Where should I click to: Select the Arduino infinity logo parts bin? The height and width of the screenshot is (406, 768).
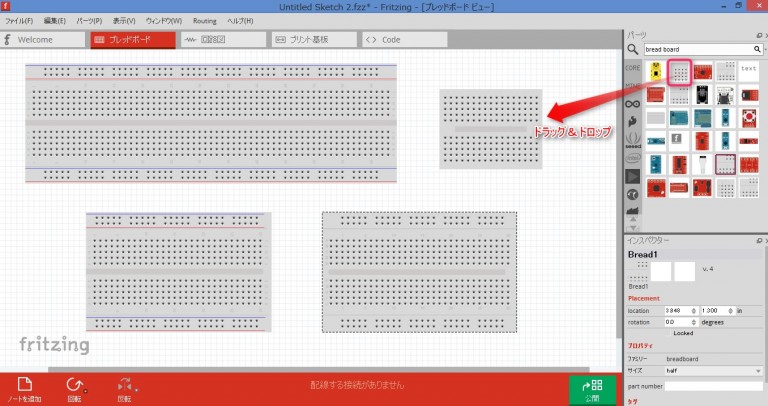click(x=632, y=103)
